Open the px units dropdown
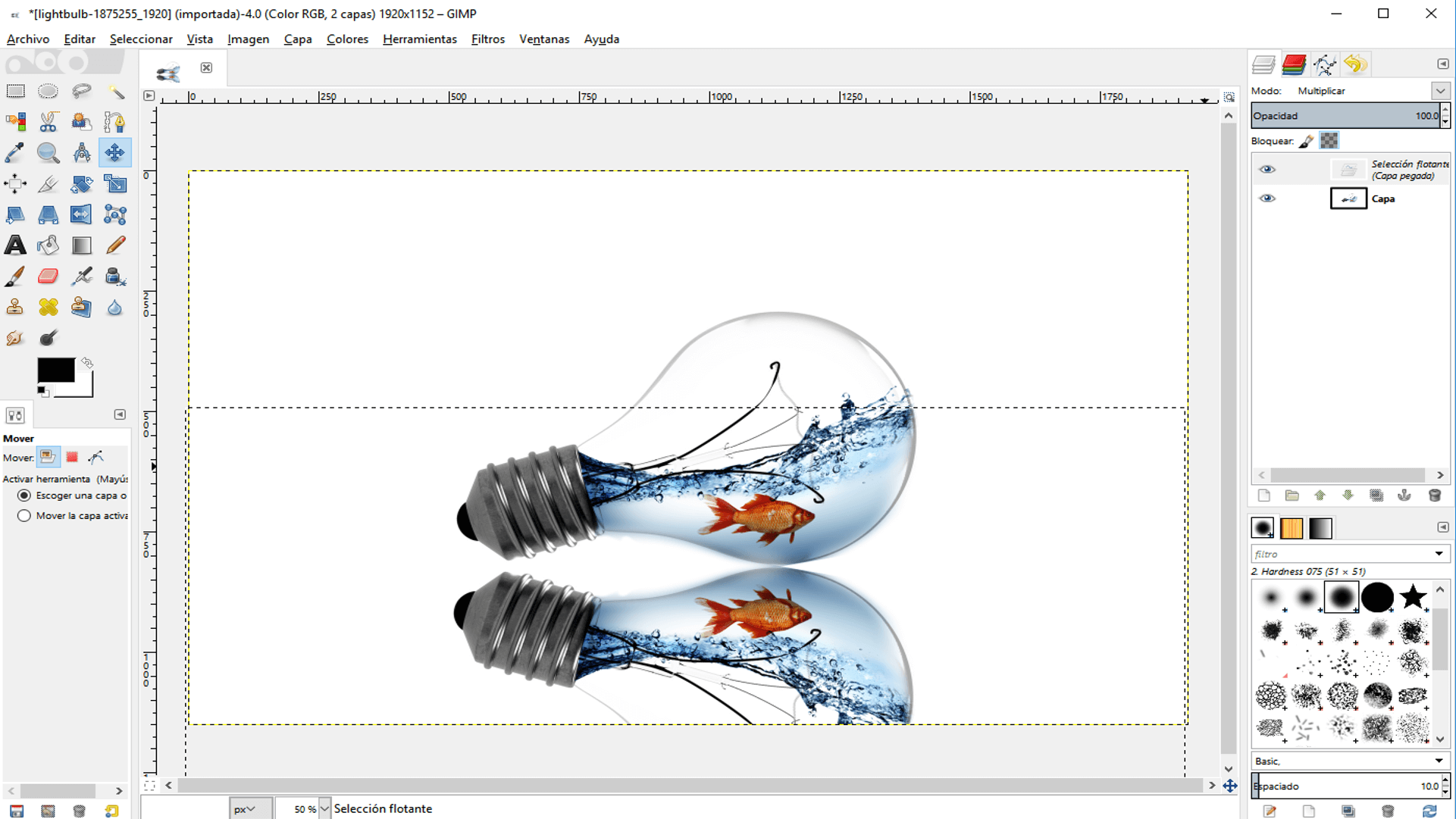The image size is (1456, 819). pos(251,809)
